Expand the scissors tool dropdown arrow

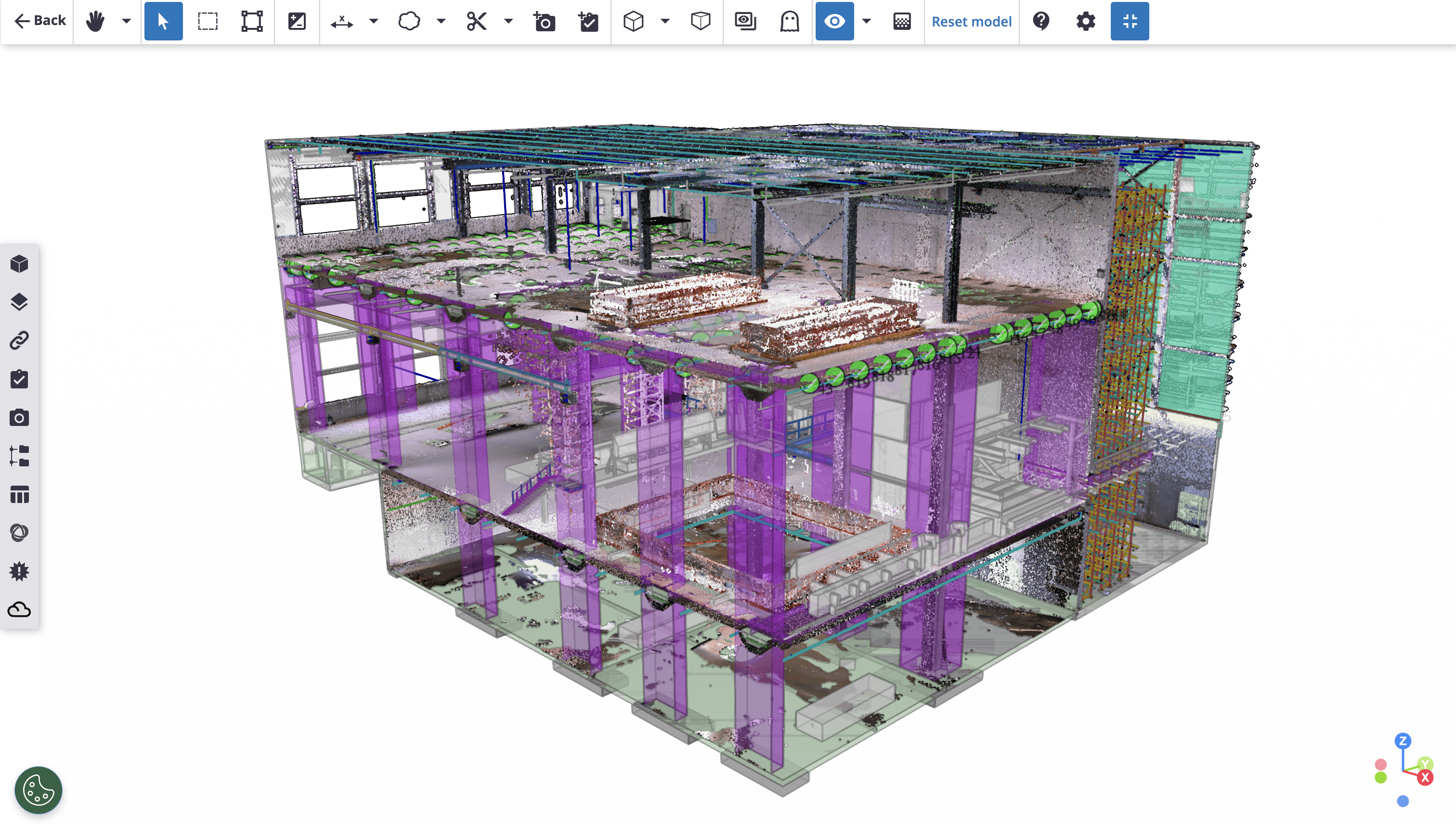508,22
